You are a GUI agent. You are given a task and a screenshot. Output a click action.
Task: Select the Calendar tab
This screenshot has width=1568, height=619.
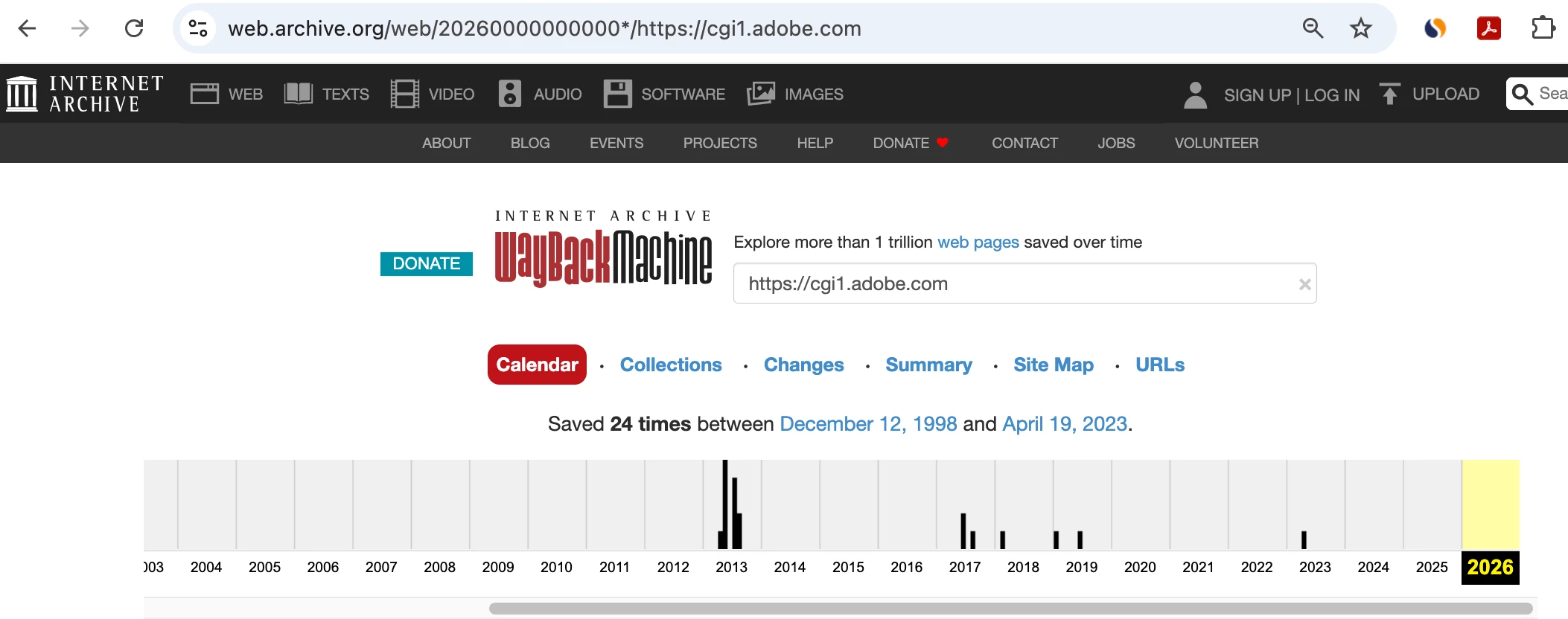[537, 365]
